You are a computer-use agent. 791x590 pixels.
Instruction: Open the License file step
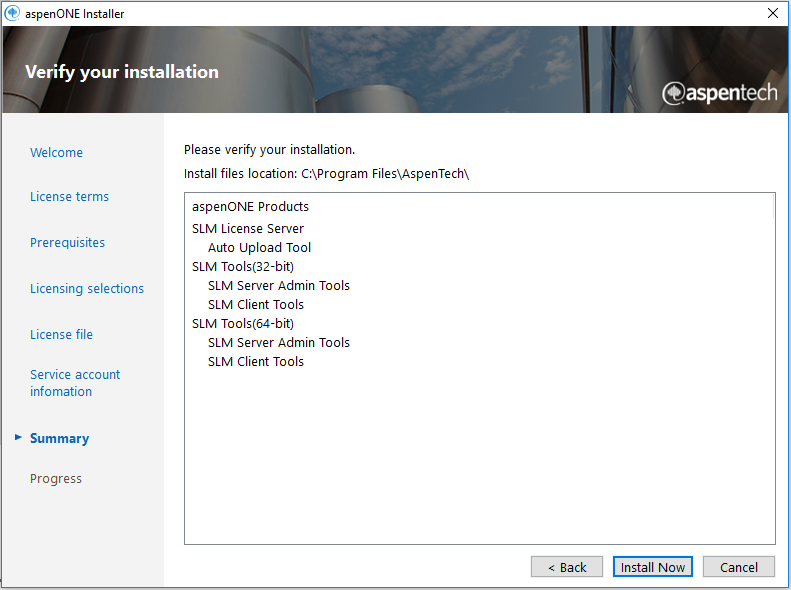click(x=61, y=334)
